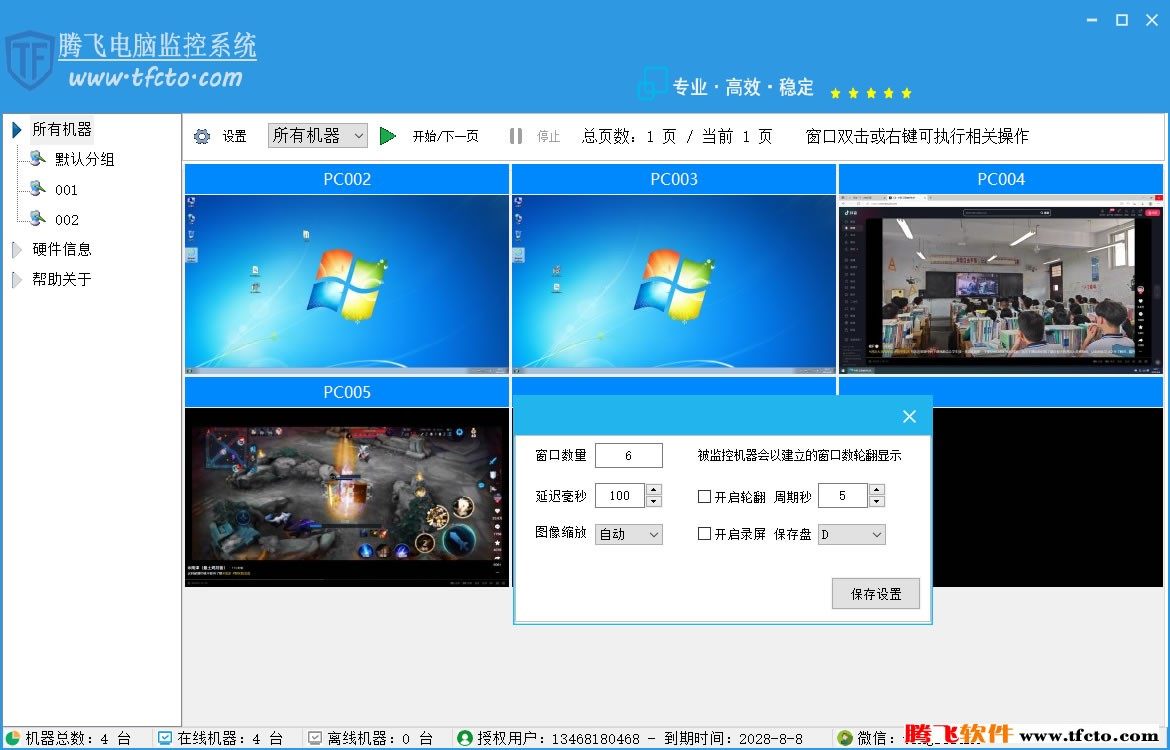Image resolution: width=1170 pixels, height=750 pixels.
Task: Click the PC004 window header
Action: coord(1001,179)
